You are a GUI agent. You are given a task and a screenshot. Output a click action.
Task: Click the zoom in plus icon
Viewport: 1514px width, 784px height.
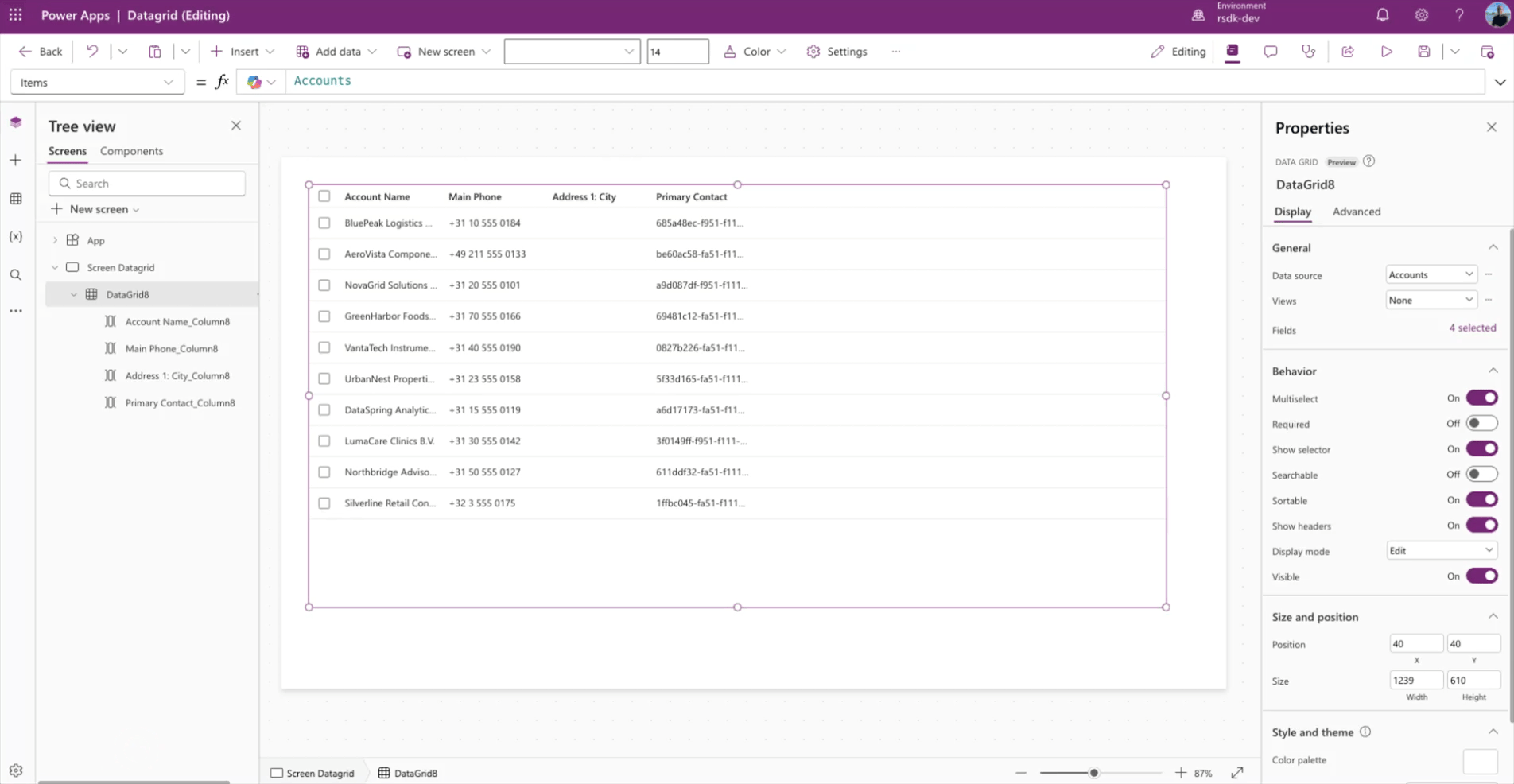coord(1181,773)
